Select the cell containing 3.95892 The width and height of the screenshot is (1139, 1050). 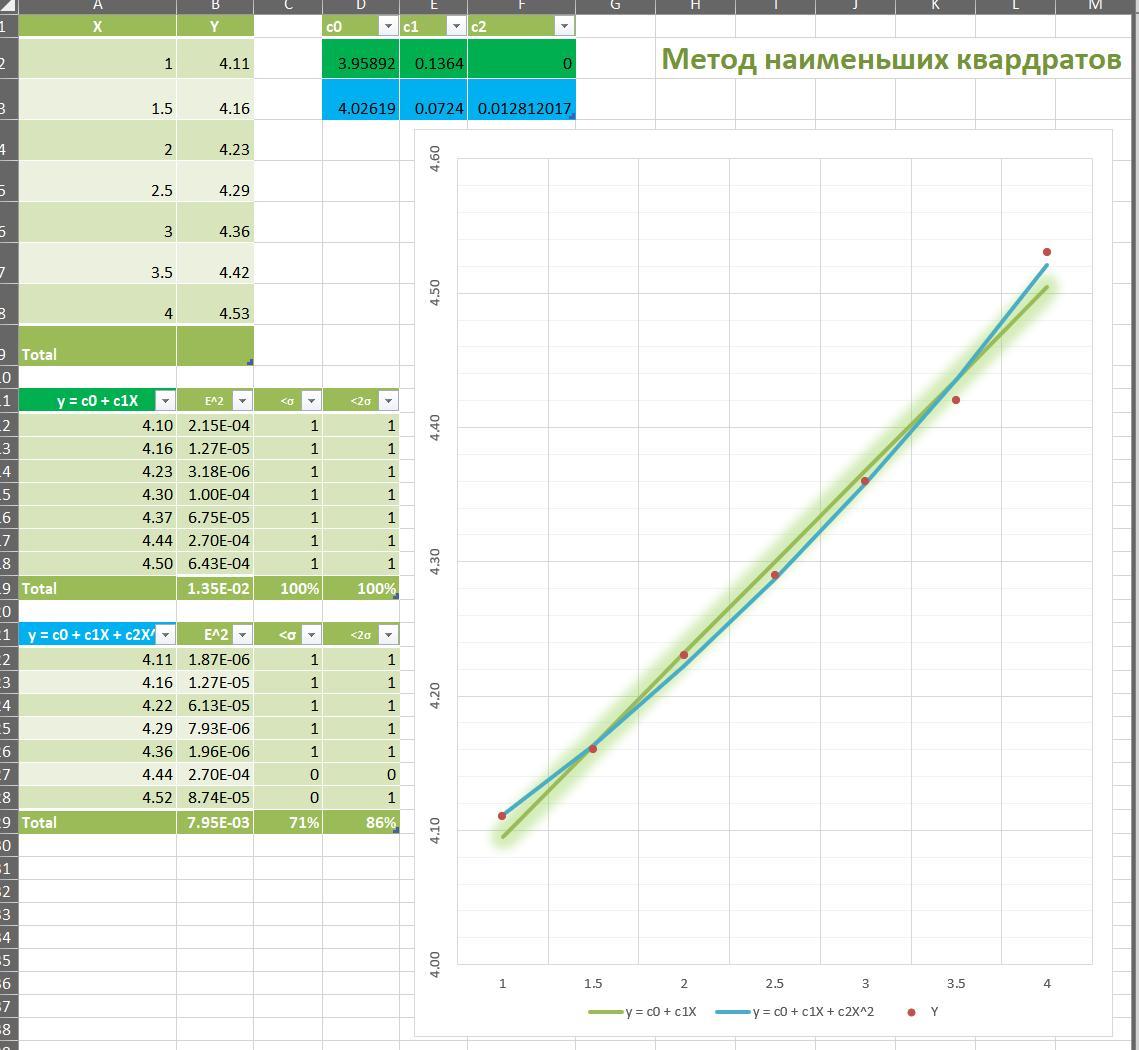(x=361, y=63)
